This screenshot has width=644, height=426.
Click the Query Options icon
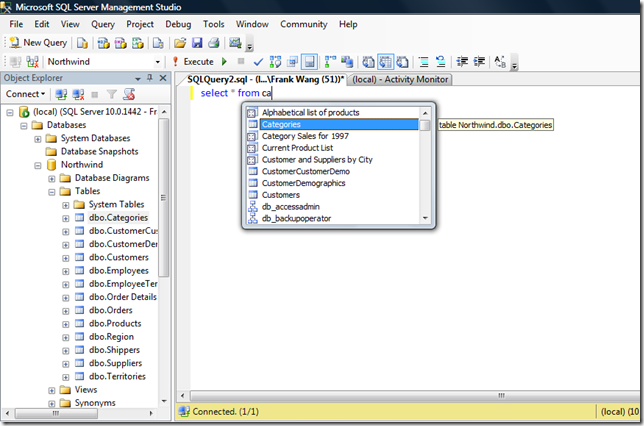tap(292, 62)
